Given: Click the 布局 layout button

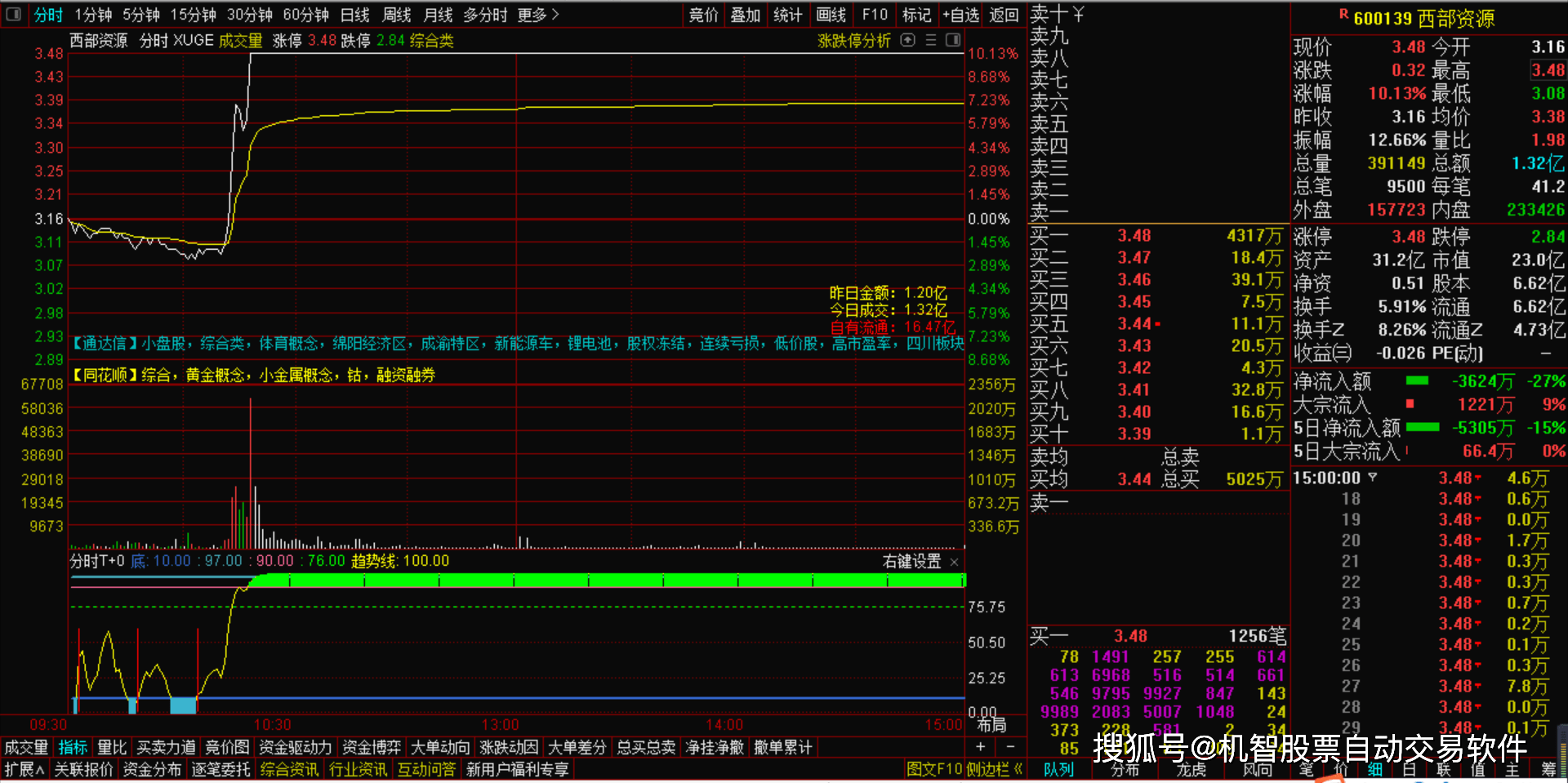Looking at the screenshot, I should [x=991, y=725].
